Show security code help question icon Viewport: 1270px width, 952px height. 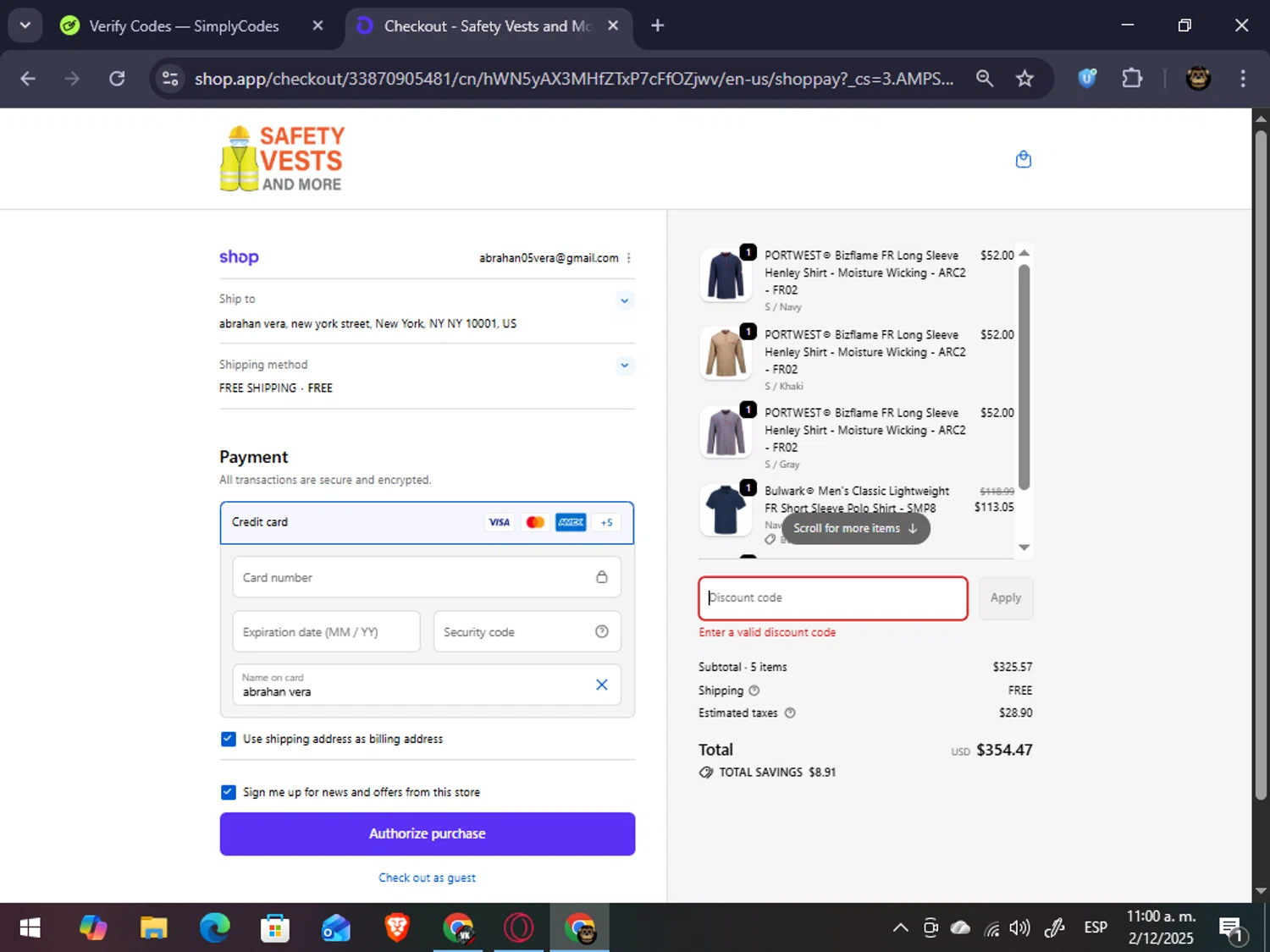(601, 631)
